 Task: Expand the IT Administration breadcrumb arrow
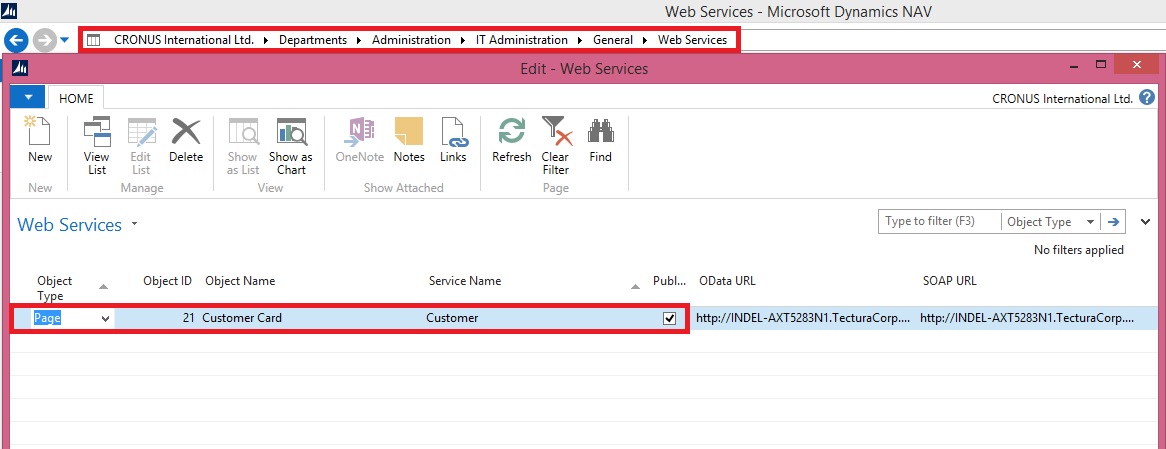(x=580, y=40)
